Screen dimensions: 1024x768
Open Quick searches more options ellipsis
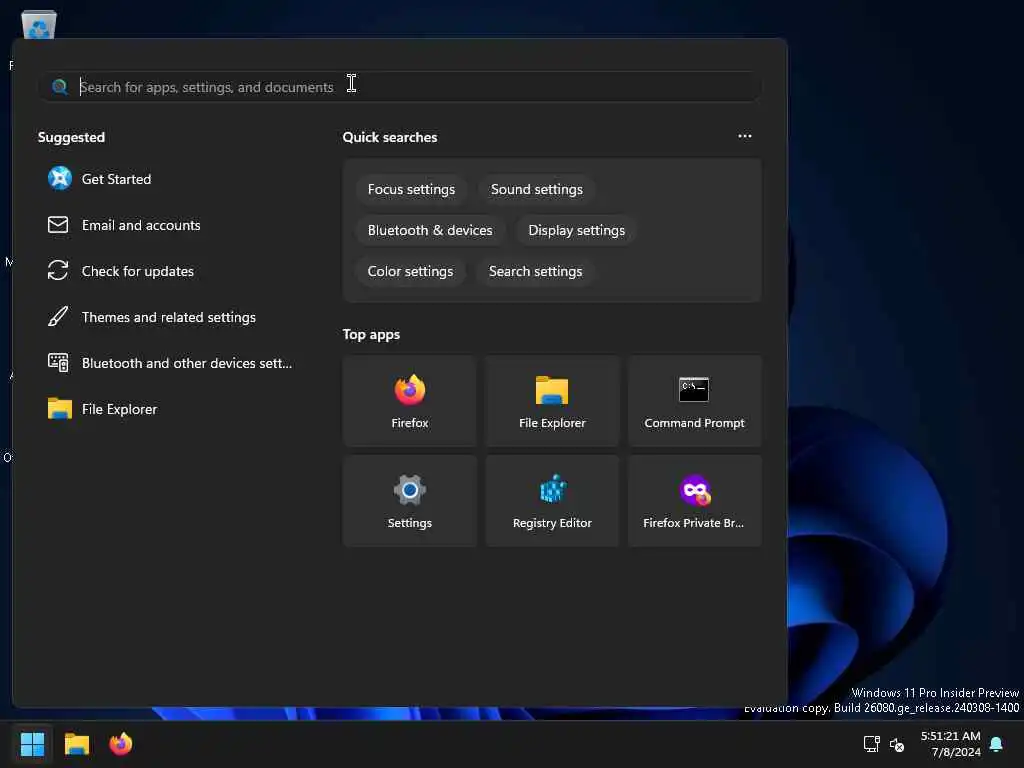coord(744,136)
